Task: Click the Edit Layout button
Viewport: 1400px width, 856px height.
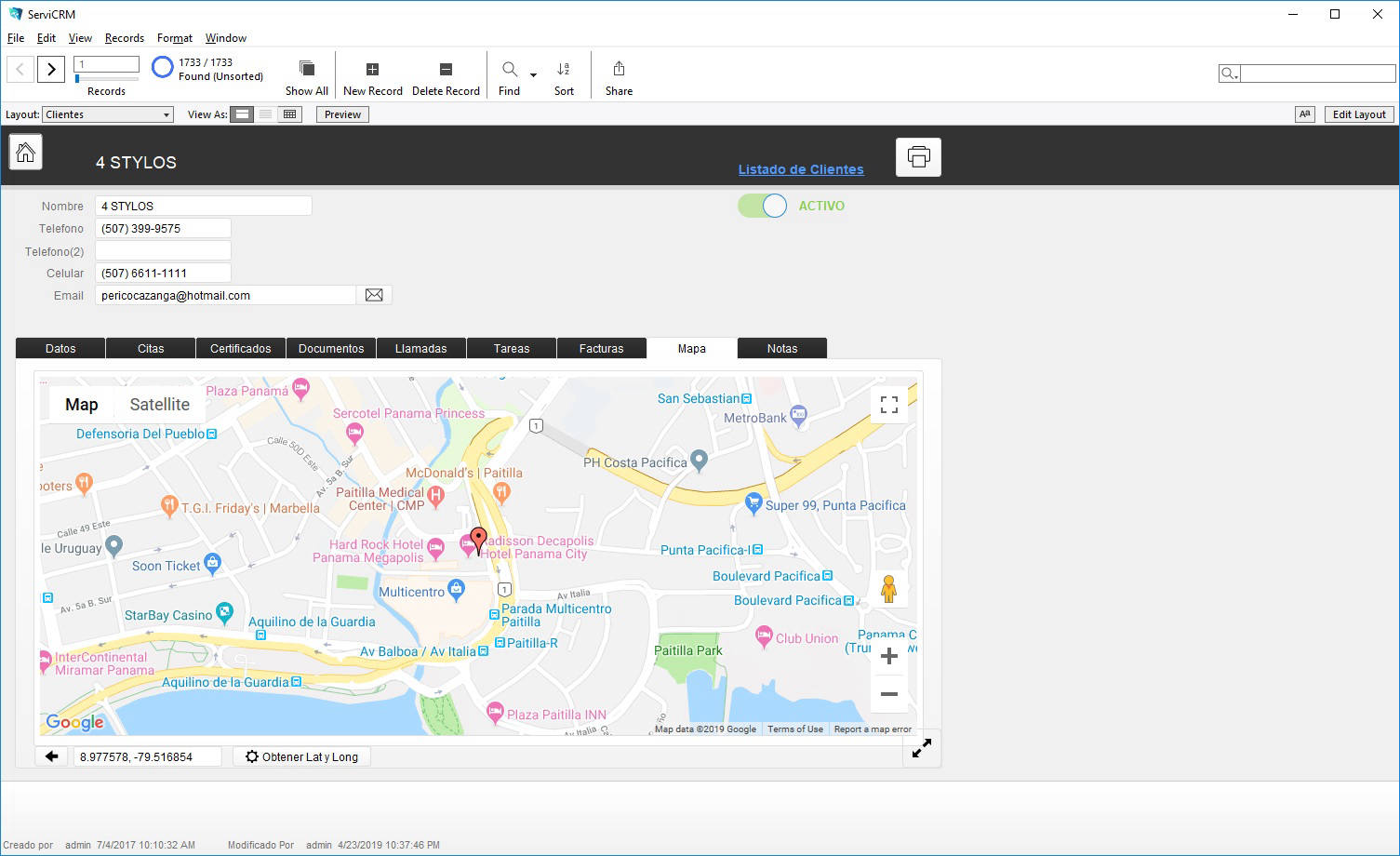Action: pos(1359,114)
